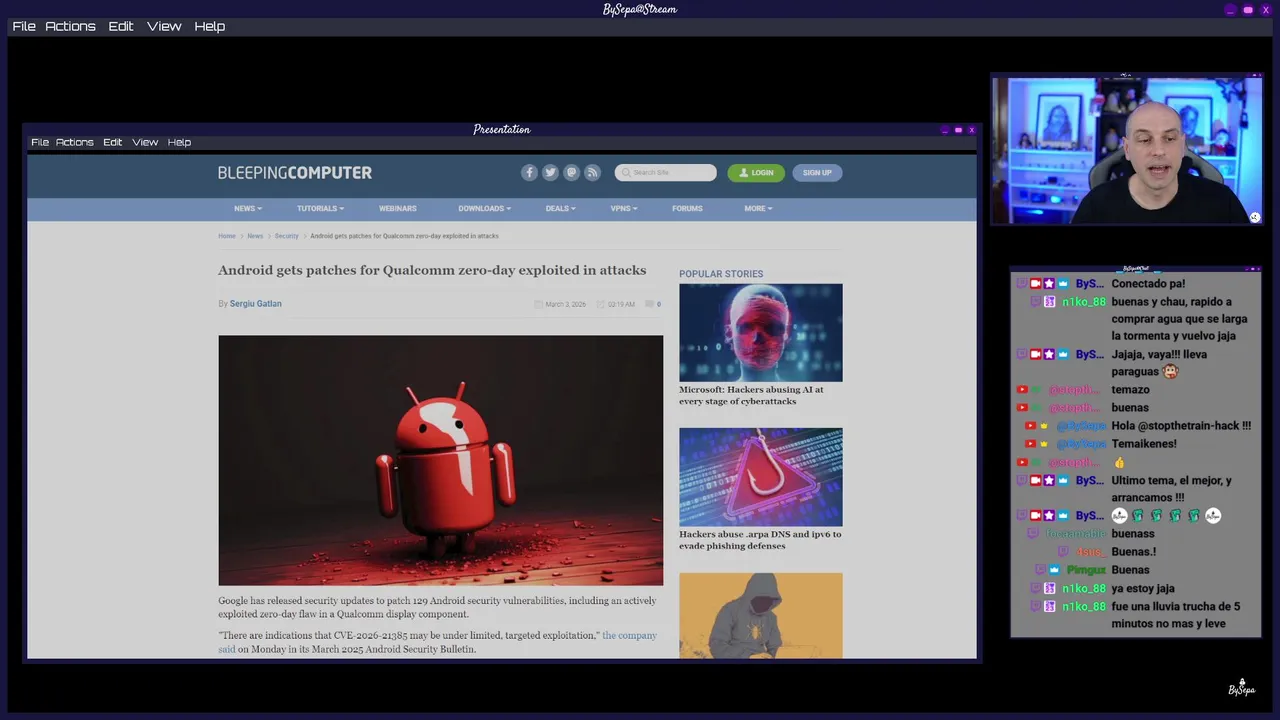Open 'Microsoft: Hackers abusing AI' story link
Screen dimensions: 1280x720
click(x=752, y=395)
